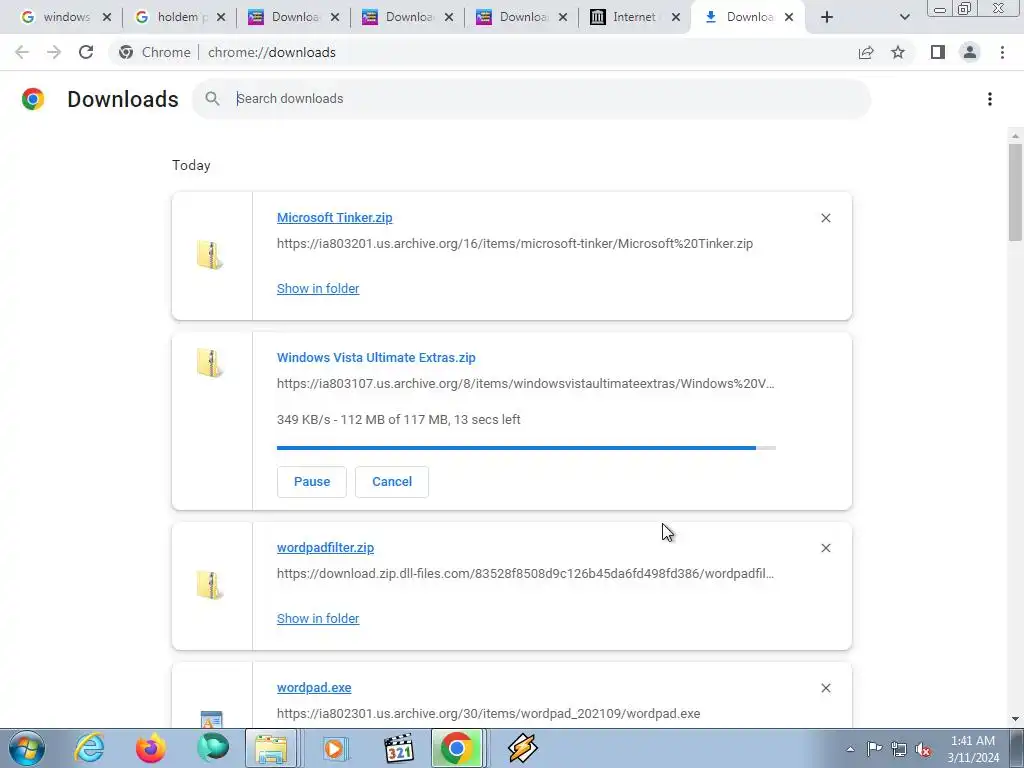The width and height of the screenshot is (1024, 768).
Task: Click the browser forward arrow
Action: (x=54, y=52)
